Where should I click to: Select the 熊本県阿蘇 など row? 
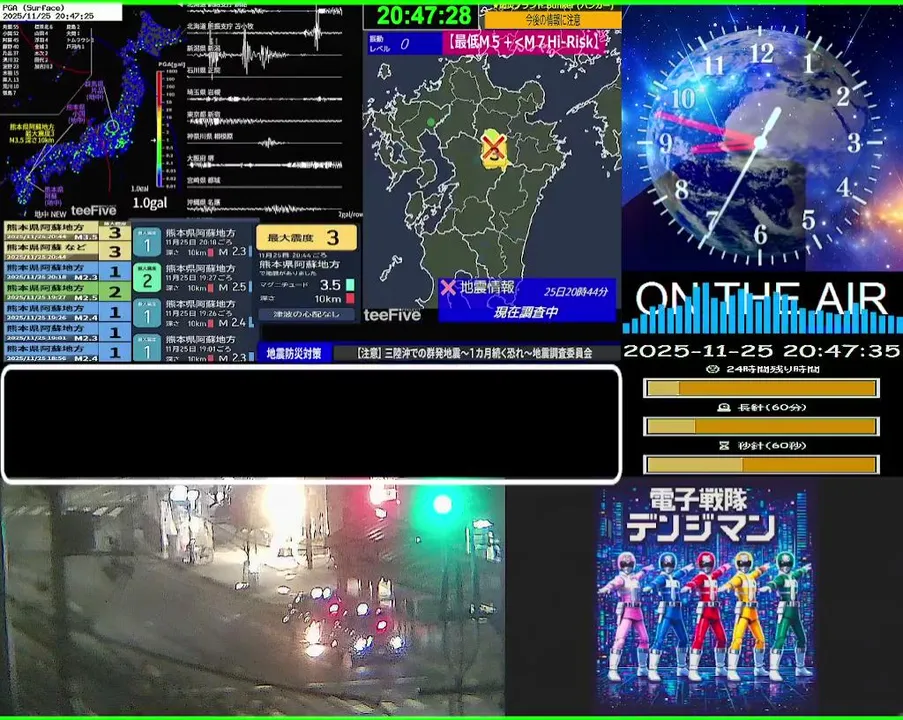[67, 251]
